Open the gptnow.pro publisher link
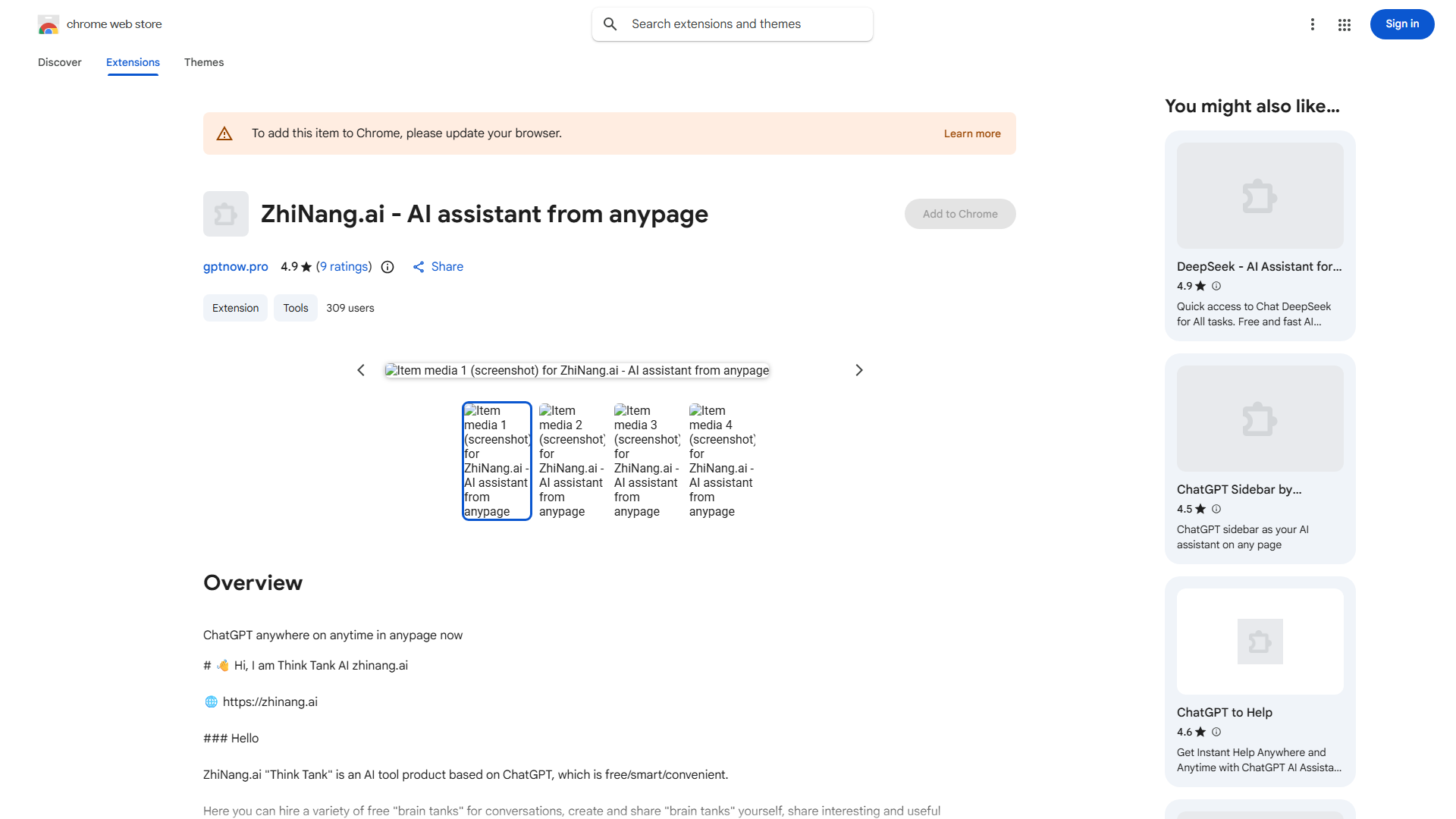The width and height of the screenshot is (1456, 819). (x=236, y=267)
